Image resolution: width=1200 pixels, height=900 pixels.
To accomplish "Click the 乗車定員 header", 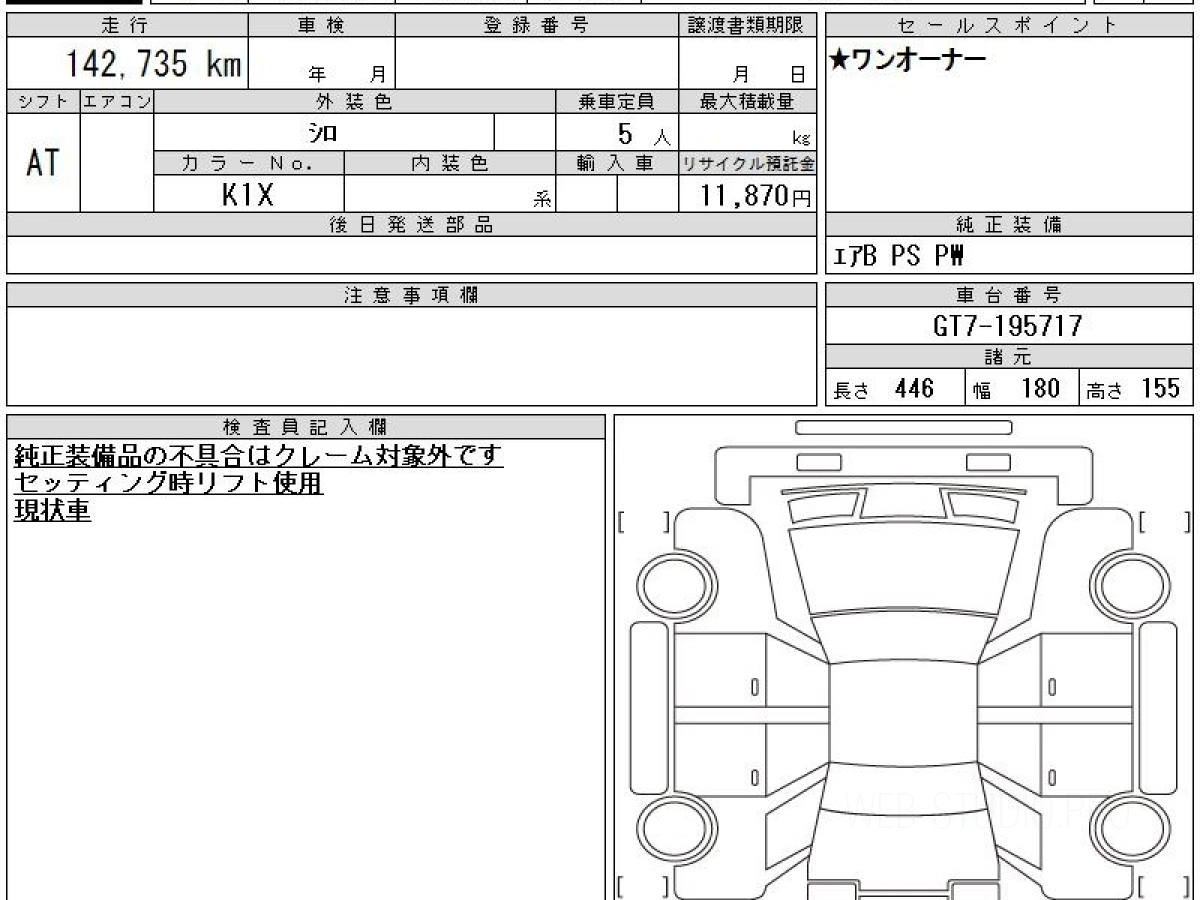I will pos(617,101).
